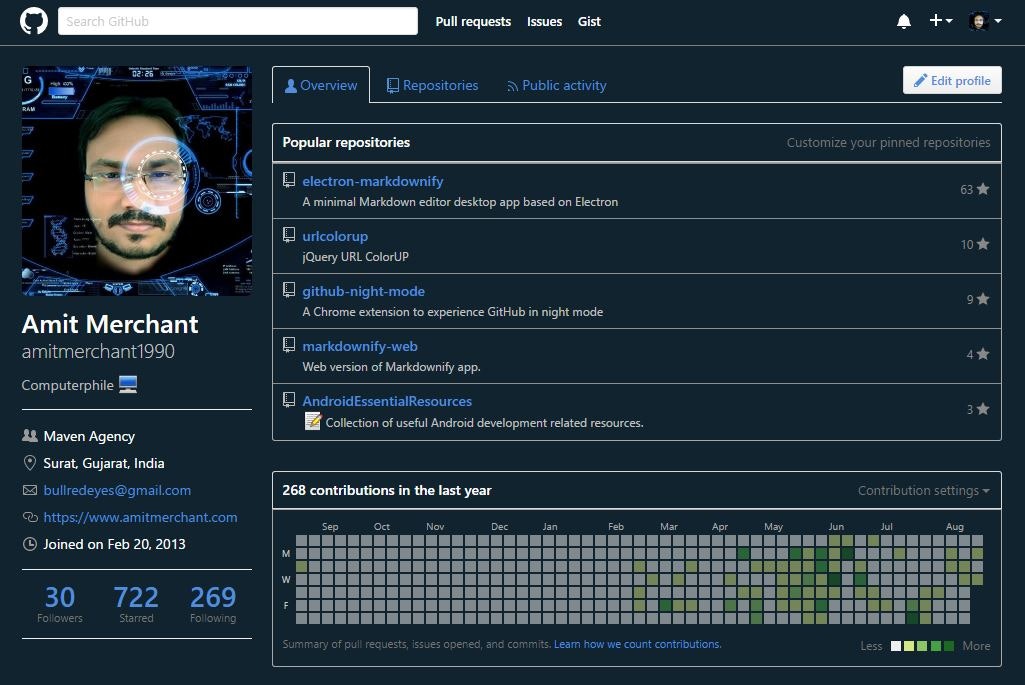The image size is (1025, 685).
Task: Click the Search GitHub input field
Action: click(237, 20)
